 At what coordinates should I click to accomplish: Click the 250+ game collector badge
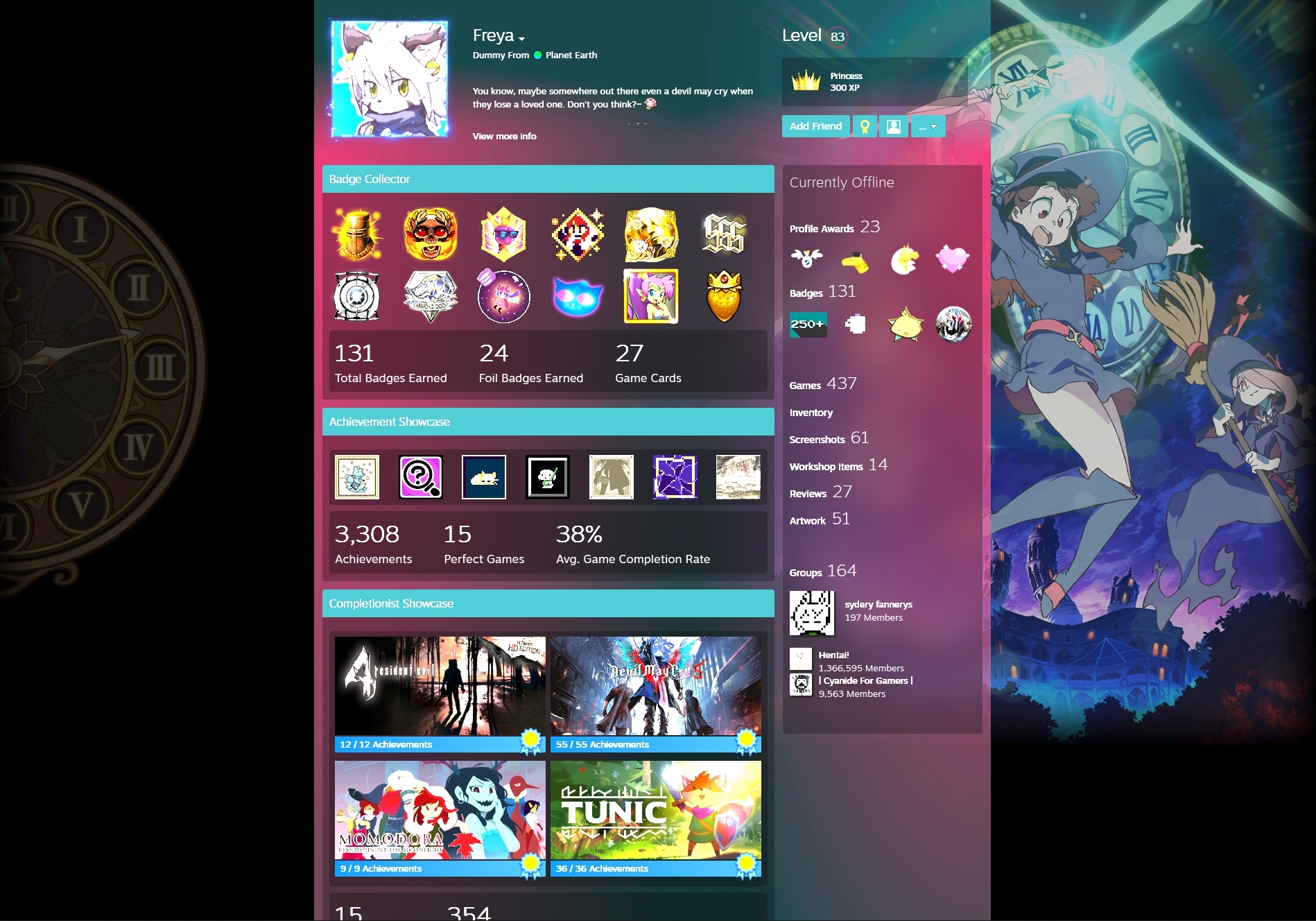point(808,324)
